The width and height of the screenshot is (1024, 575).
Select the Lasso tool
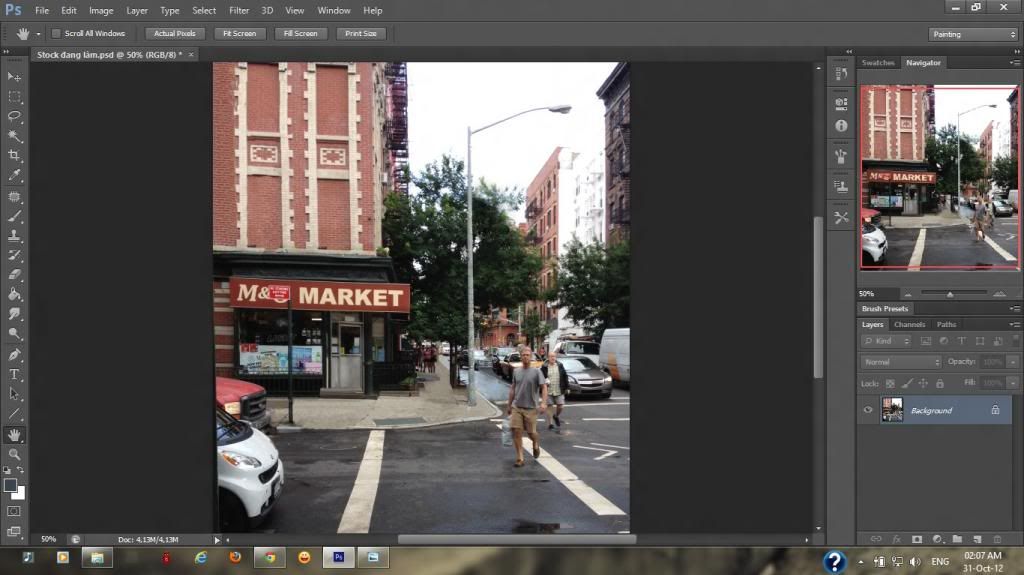(14, 116)
